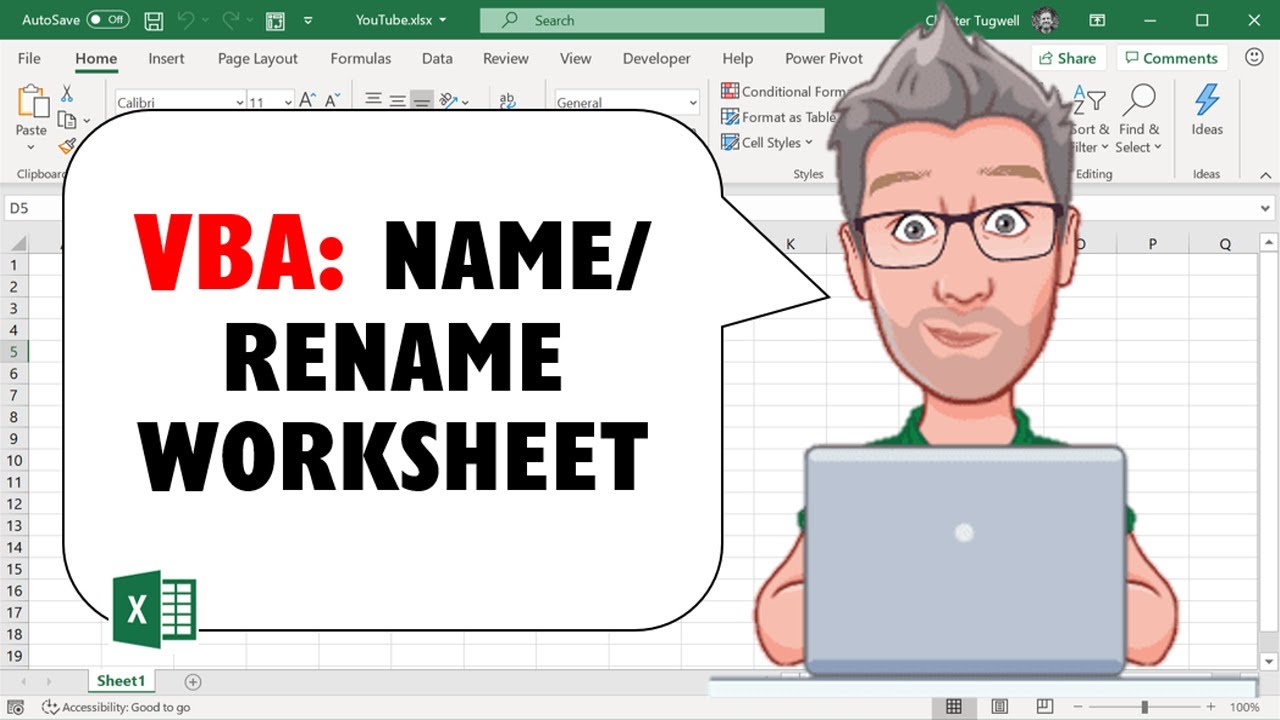
Task: Click the Search box in title bar
Action: [x=652, y=20]
